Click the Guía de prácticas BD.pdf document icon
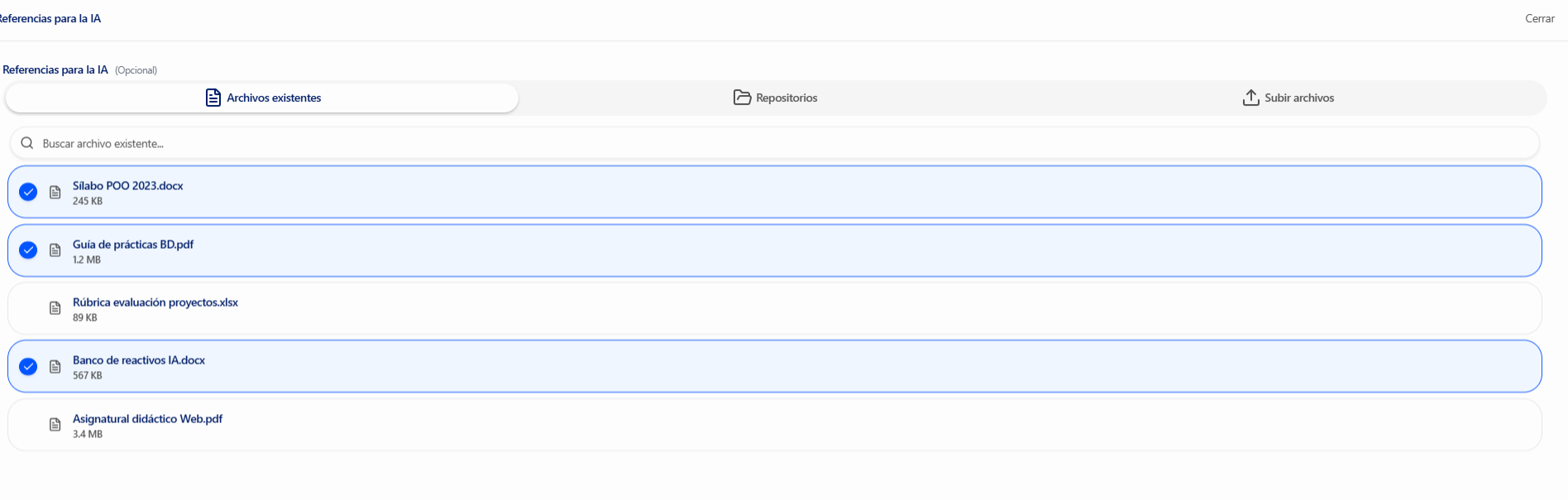 tap(55, 250)
